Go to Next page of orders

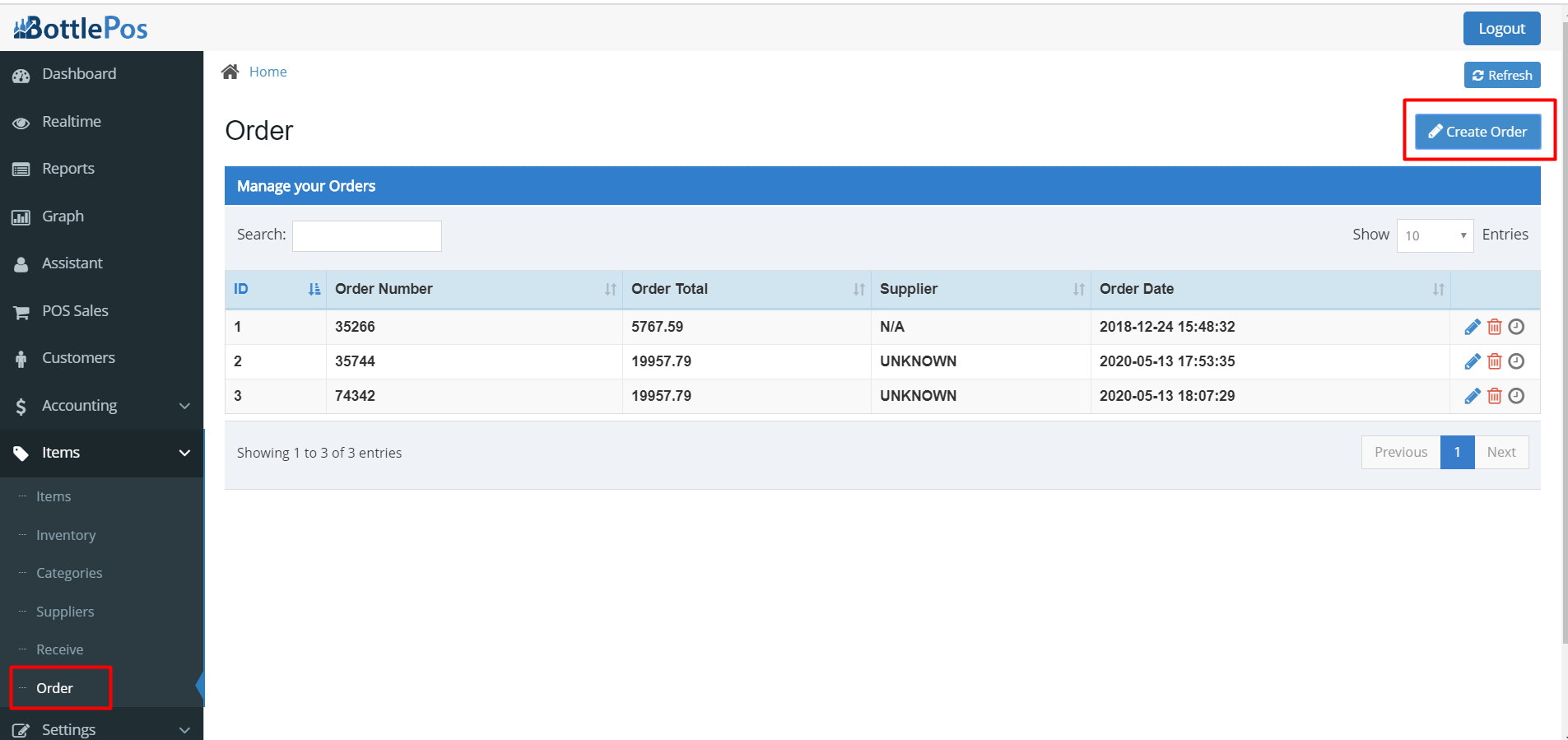click(x=1501, y=452)
